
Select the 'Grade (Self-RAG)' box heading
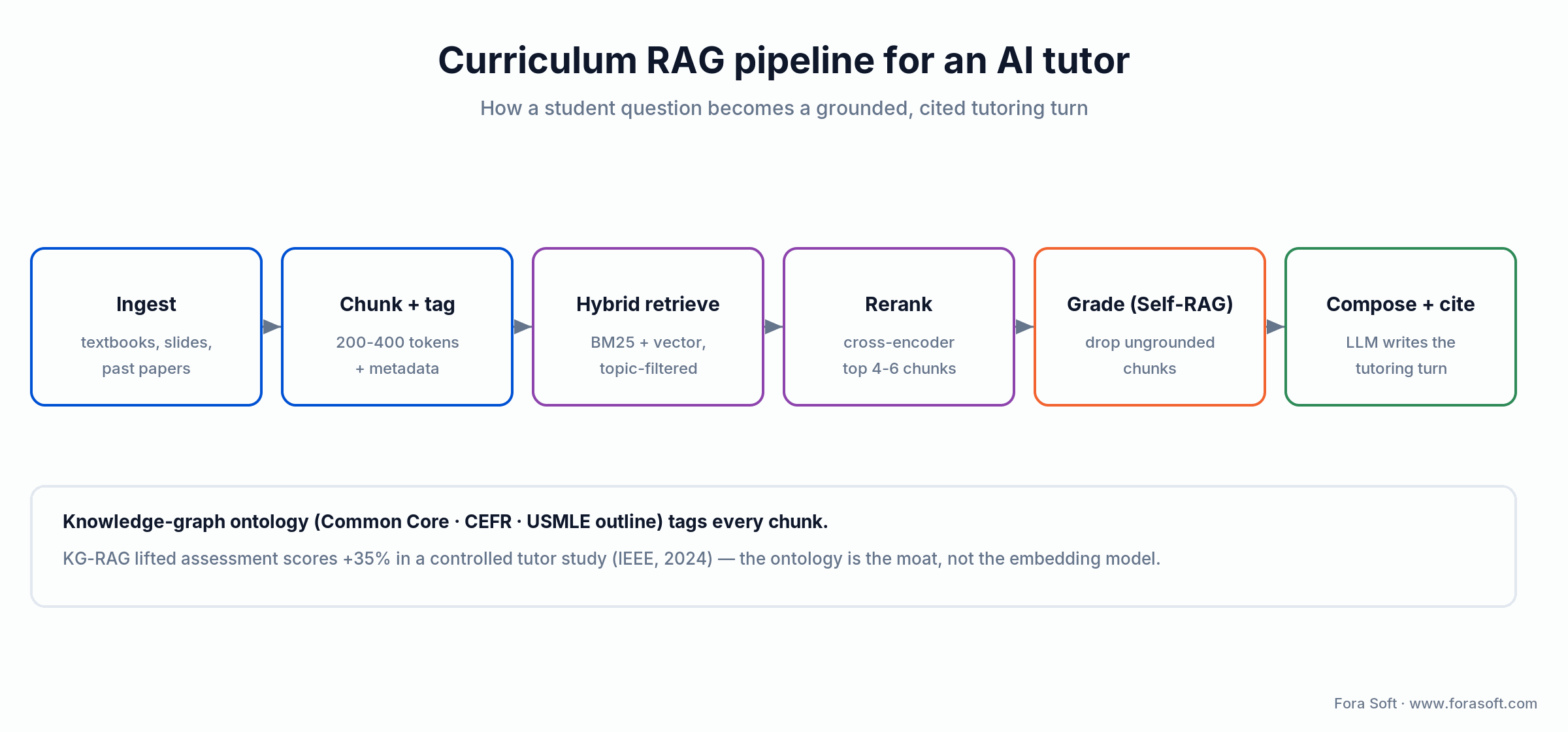coord(1150,304)
